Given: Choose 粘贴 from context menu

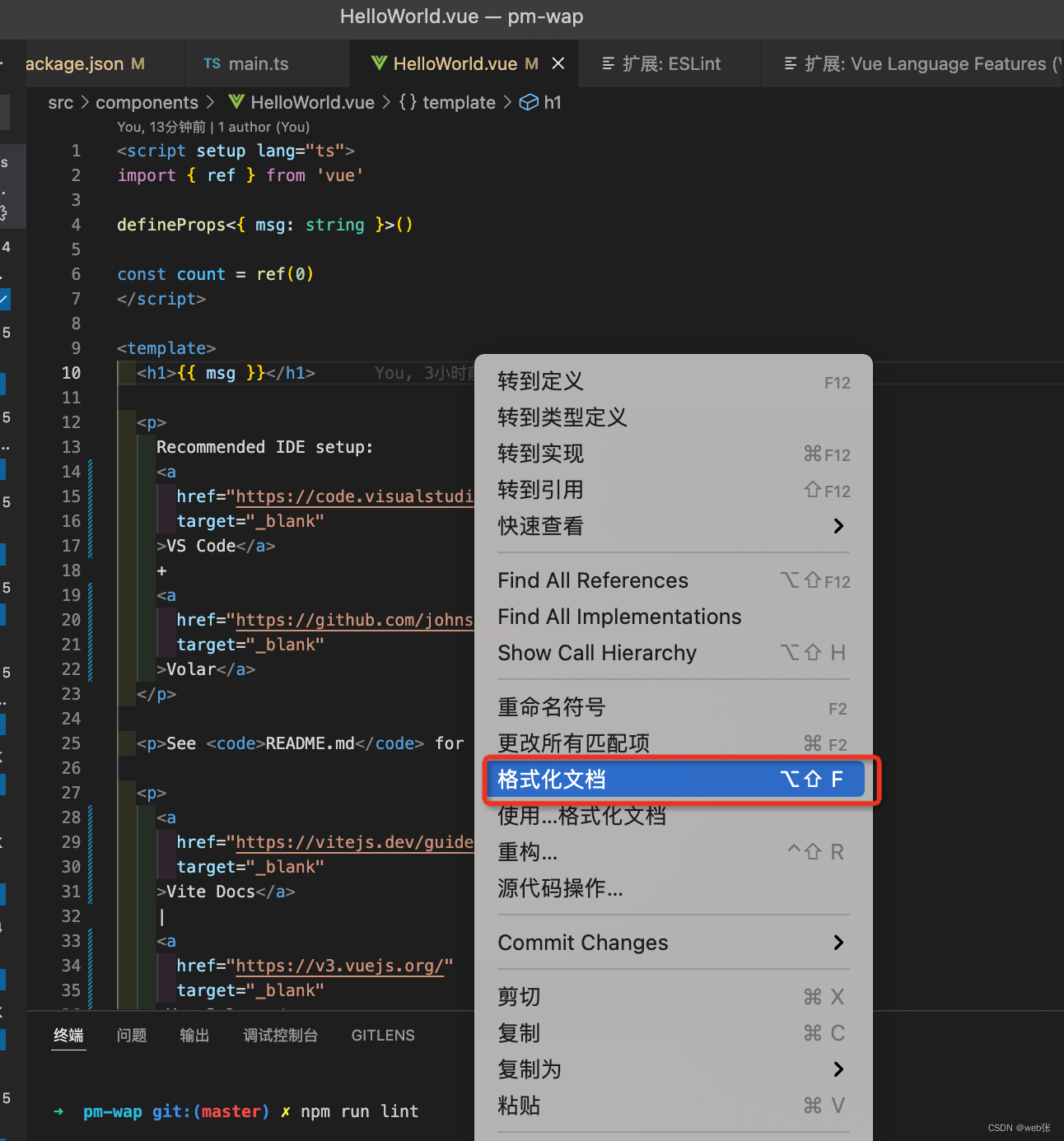Looking at the screenshot, I should click(x=674, y=1106).
